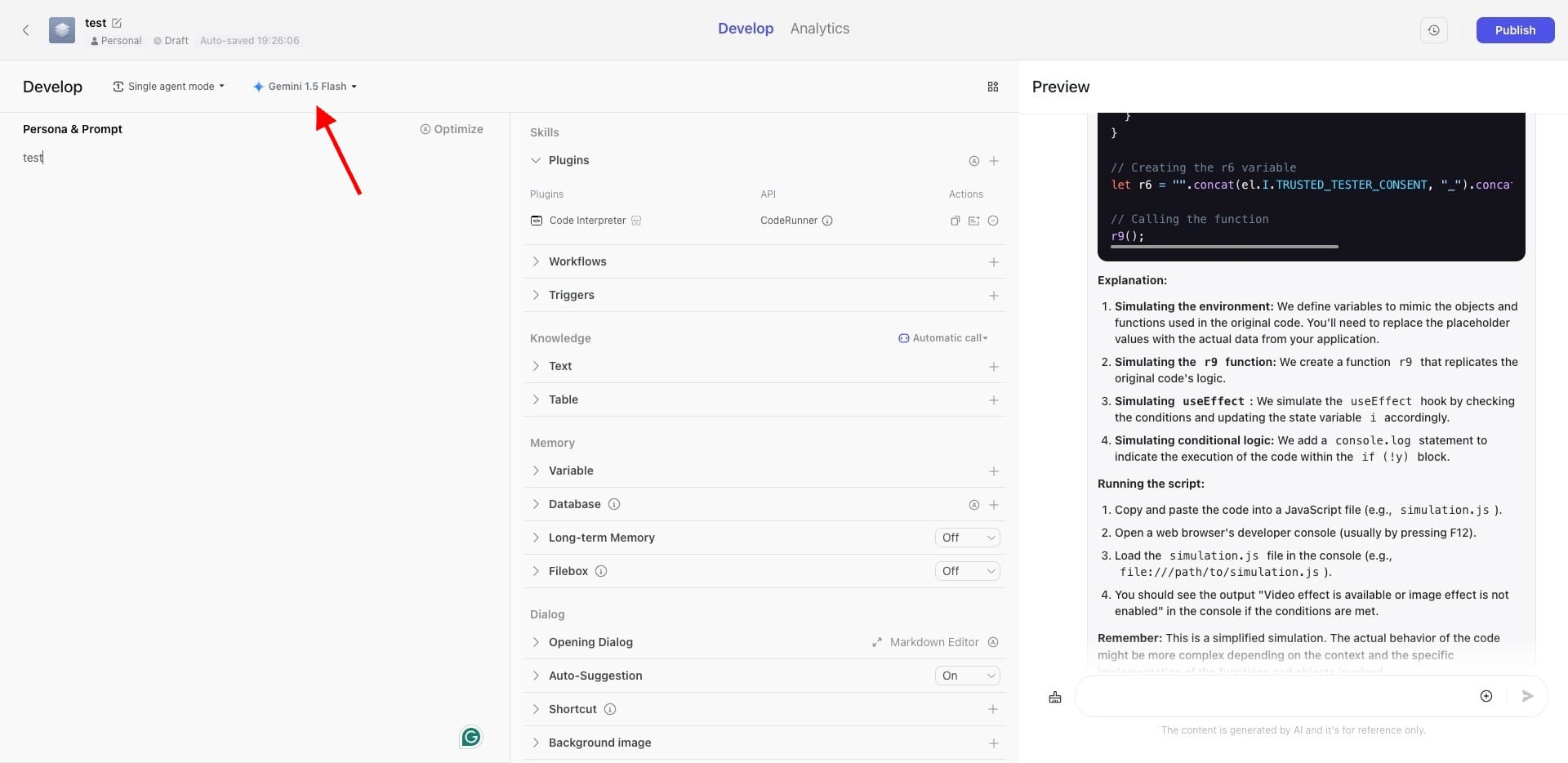Click the grid layout icon beside Develop
Viewport: 1568px width, 763px height.
[993, 86]
